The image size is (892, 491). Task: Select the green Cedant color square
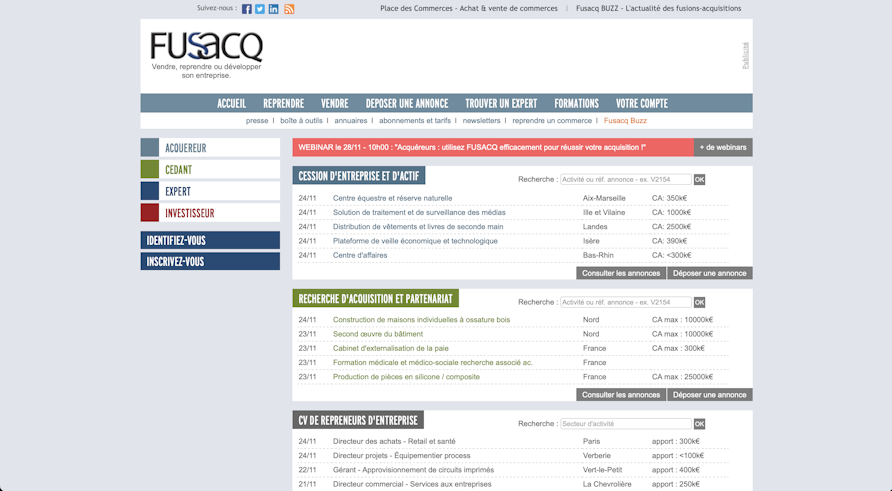150,169
